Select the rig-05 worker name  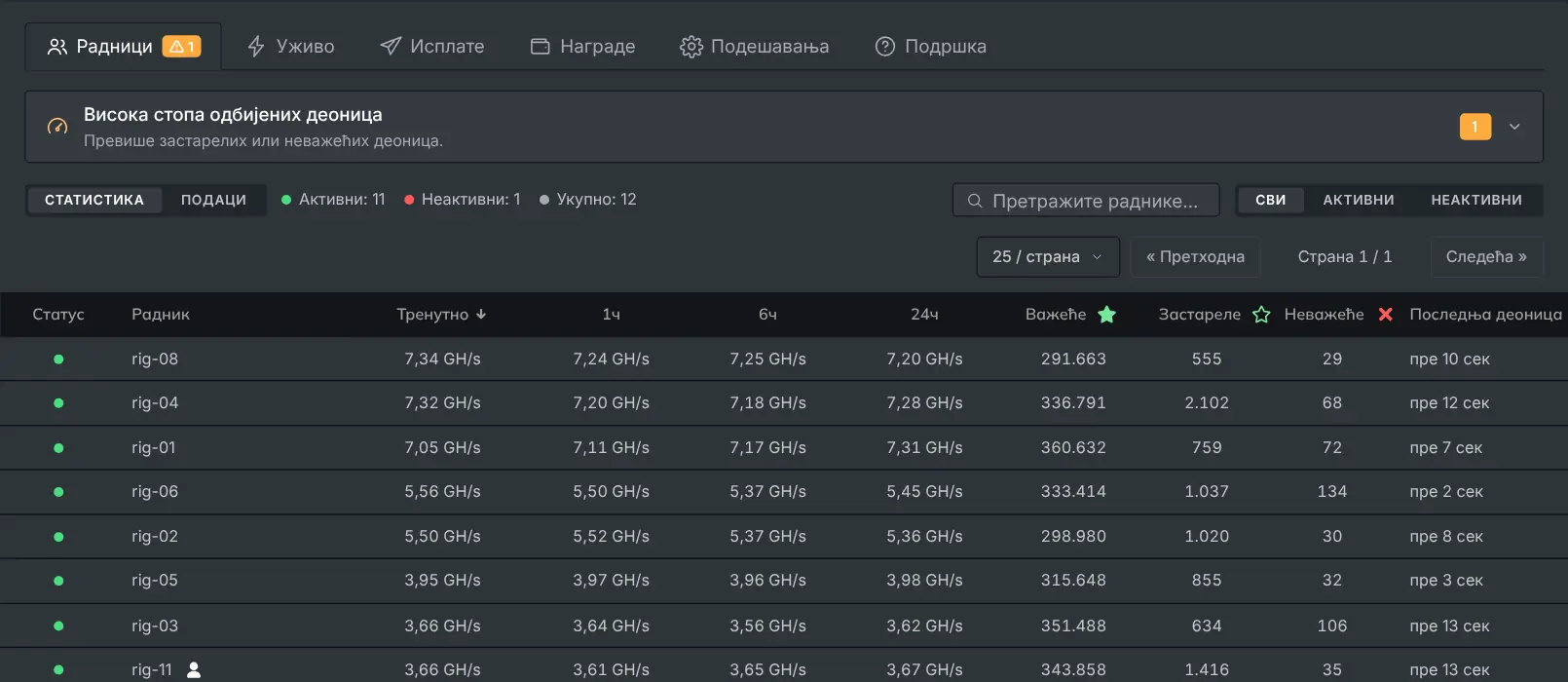pos(155,581)
